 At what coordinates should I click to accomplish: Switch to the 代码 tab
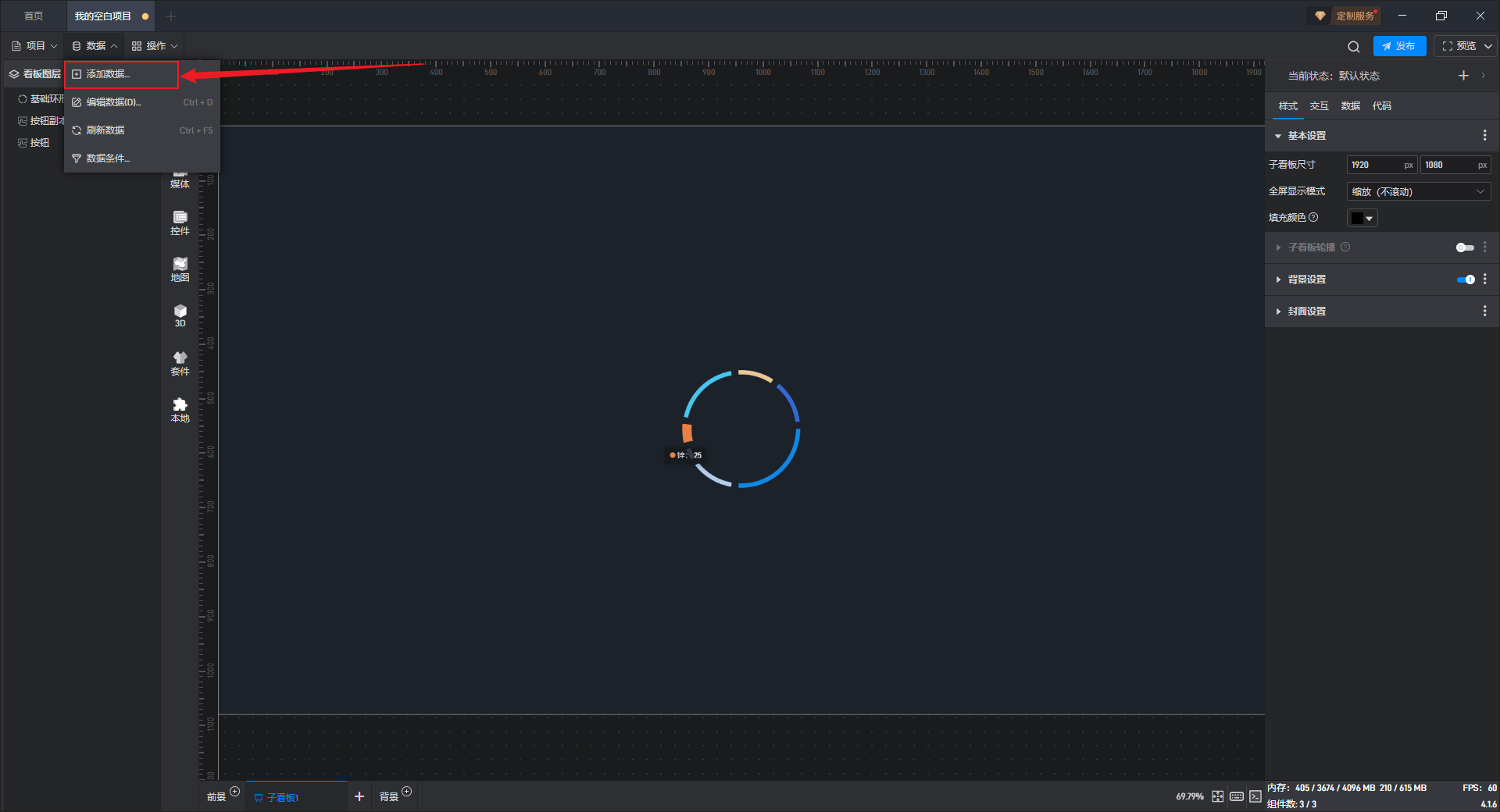tap(1381, 106)
